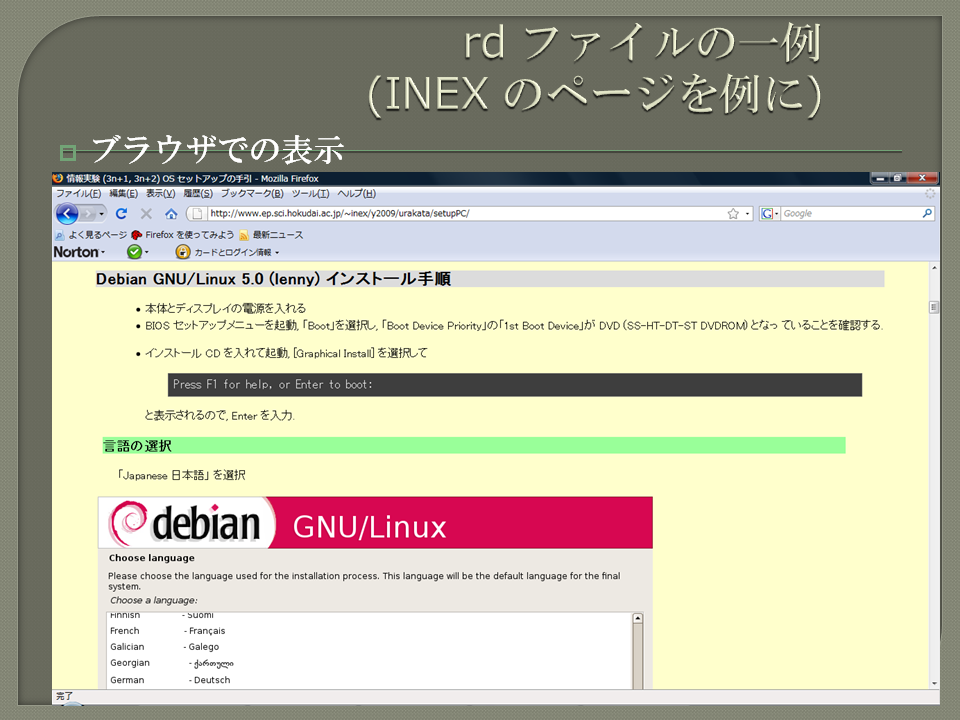The image size is (960, 720).
Task: Click the Firefox forward arrow button
Action: pos(88,214)
